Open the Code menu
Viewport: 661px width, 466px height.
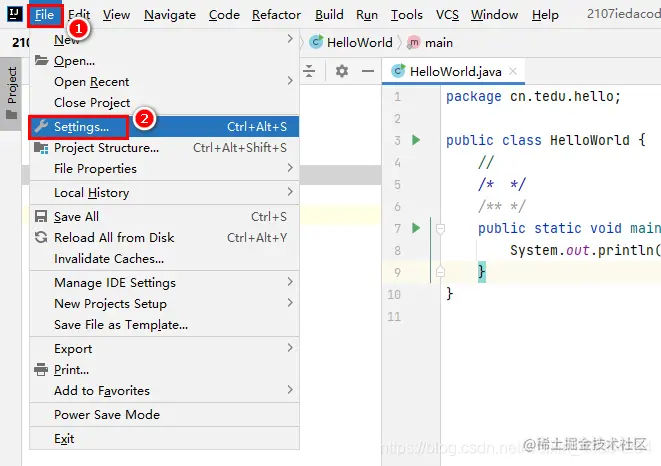224,15
